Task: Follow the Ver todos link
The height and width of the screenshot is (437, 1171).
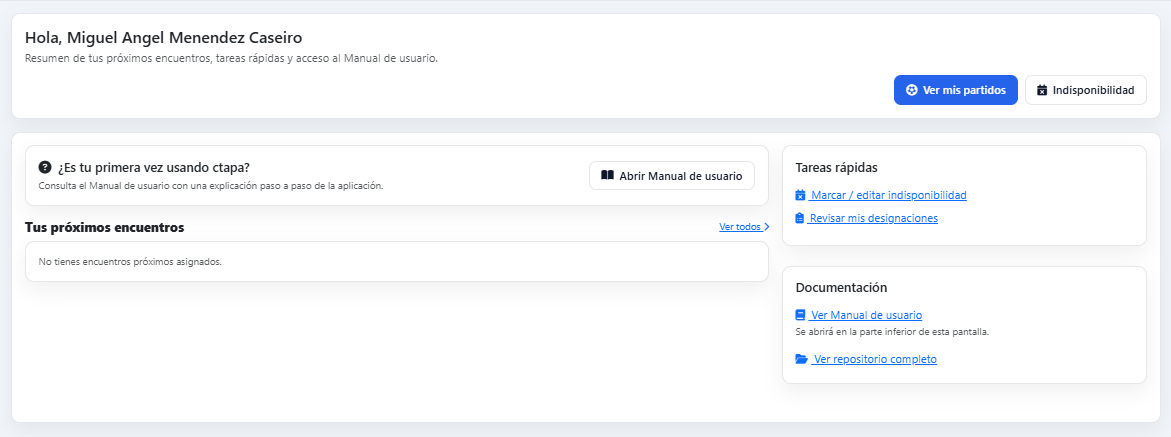Action: coord(740,227)
